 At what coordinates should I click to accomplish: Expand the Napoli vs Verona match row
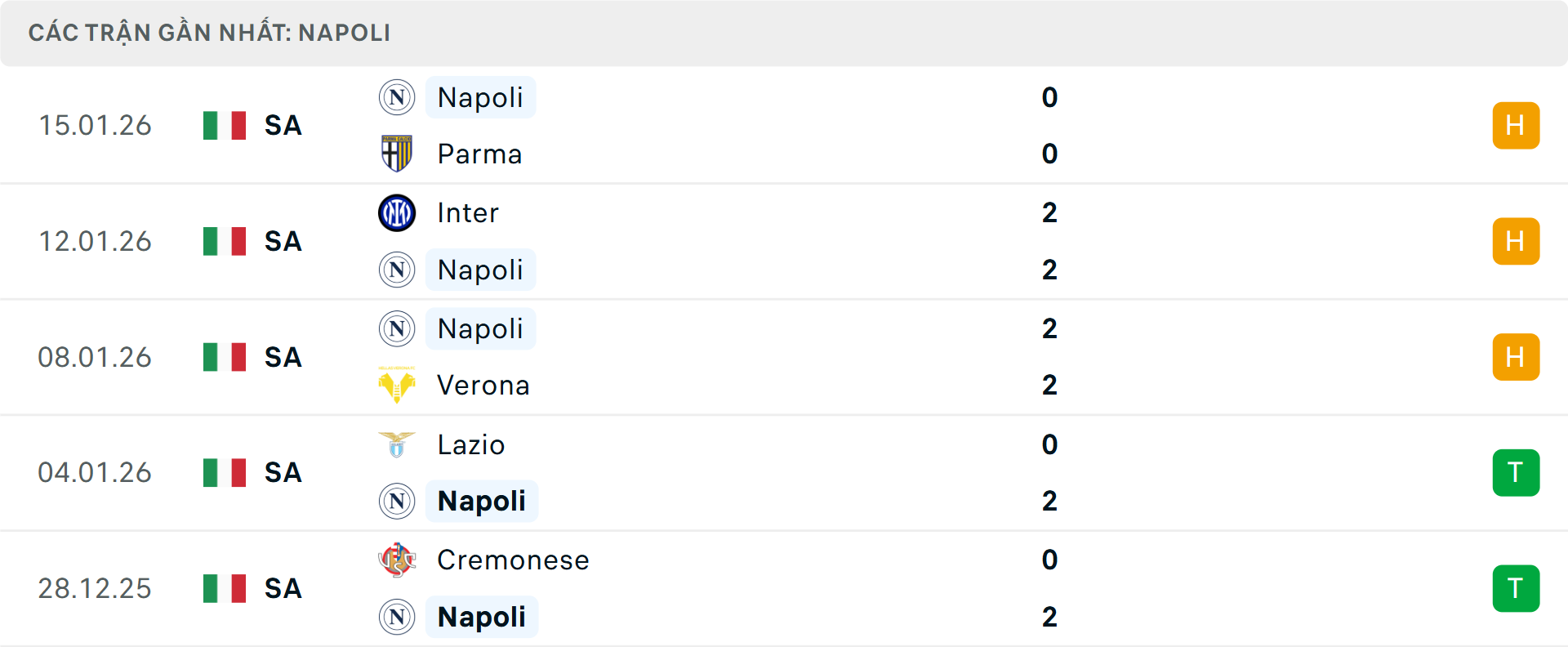(817, 357)
